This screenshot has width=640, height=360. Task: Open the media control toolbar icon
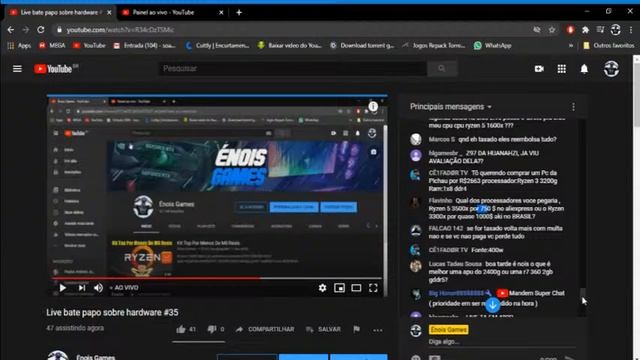coord(600,30)
